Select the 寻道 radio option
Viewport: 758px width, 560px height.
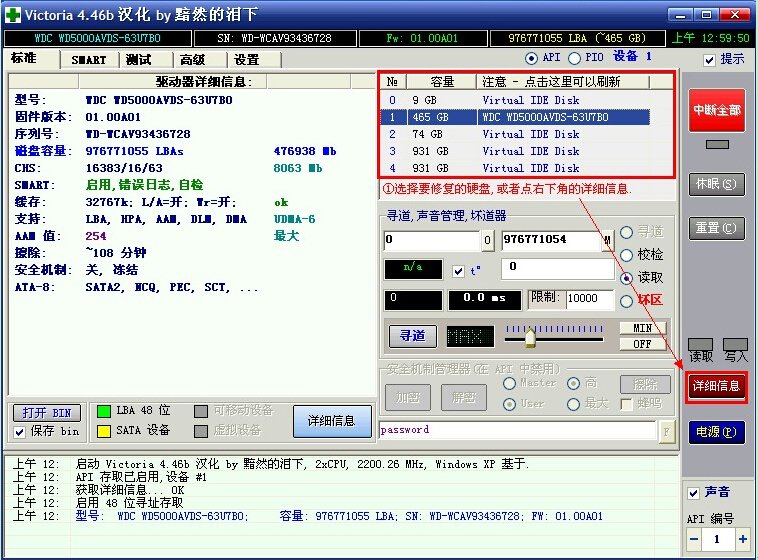coord(627,233)
